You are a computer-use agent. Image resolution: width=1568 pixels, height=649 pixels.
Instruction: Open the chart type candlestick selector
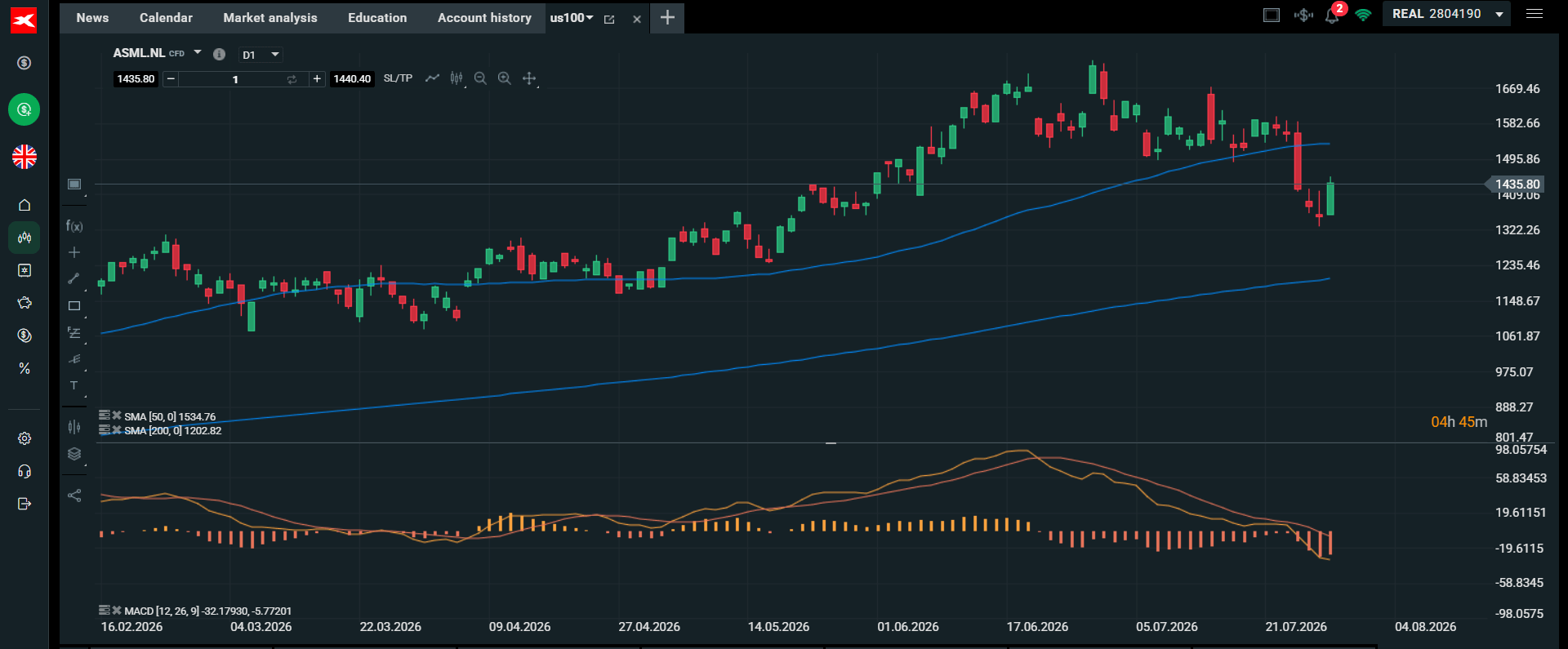457,78
